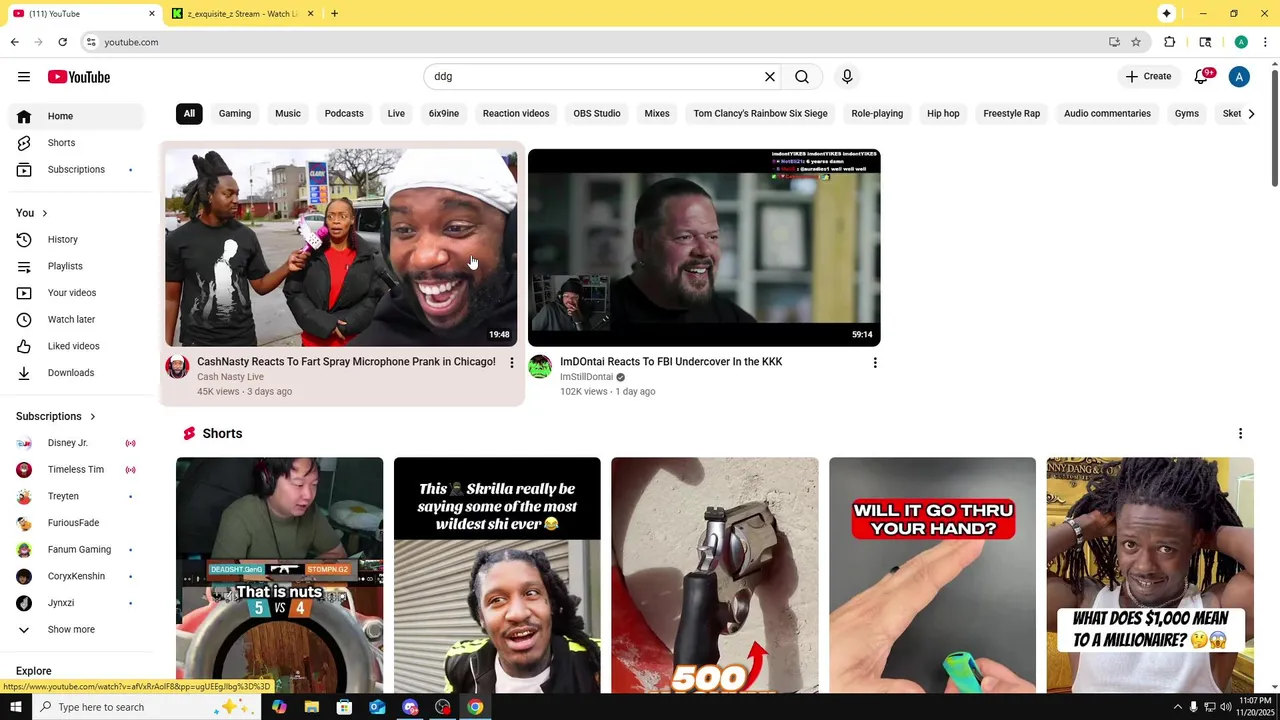Image resolution: width=1280 pixels, height=720 pixels.
Task: Select the Hip hop chip
Action: coord(943,114)
